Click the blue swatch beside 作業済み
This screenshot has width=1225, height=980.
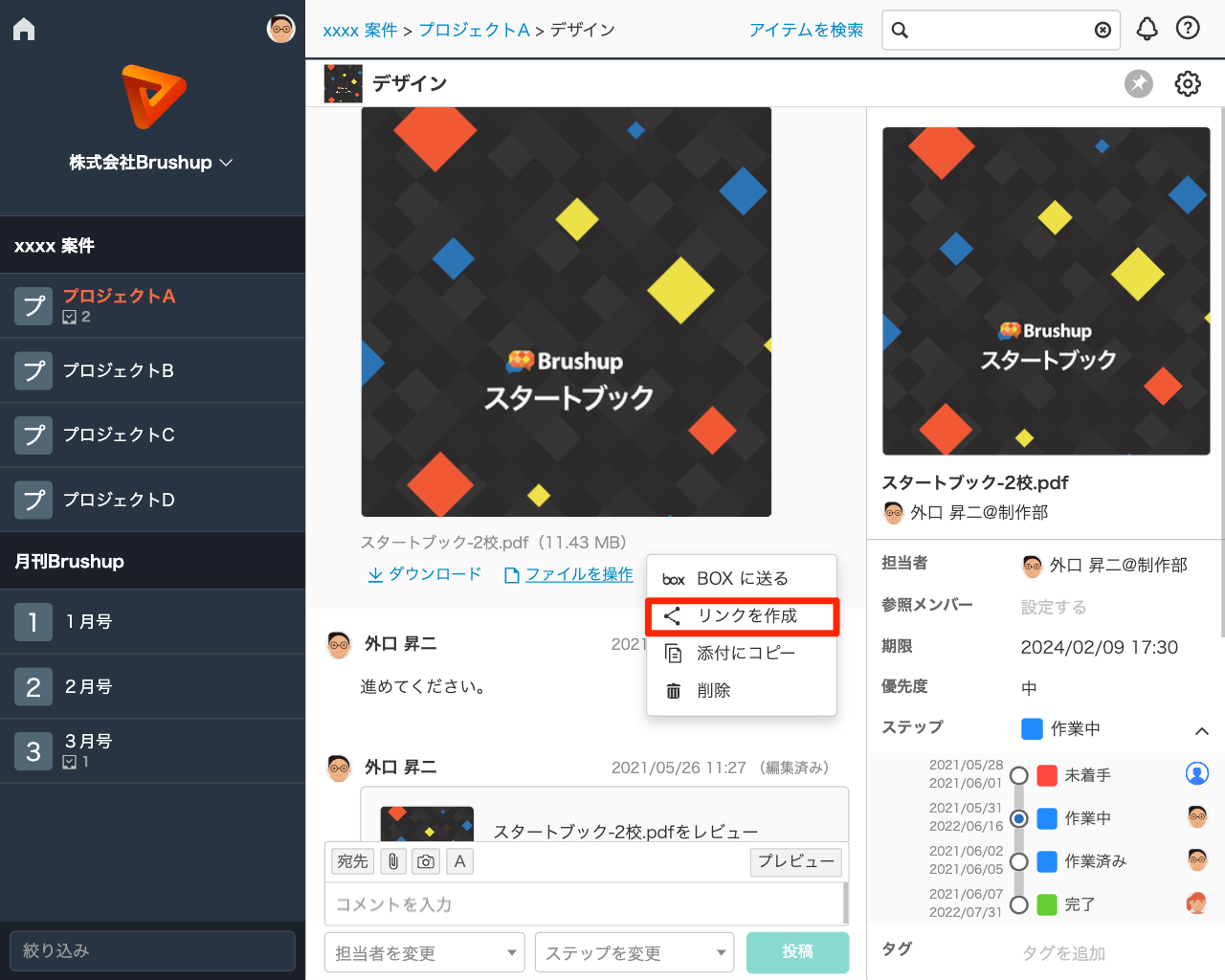[1047, 861]
